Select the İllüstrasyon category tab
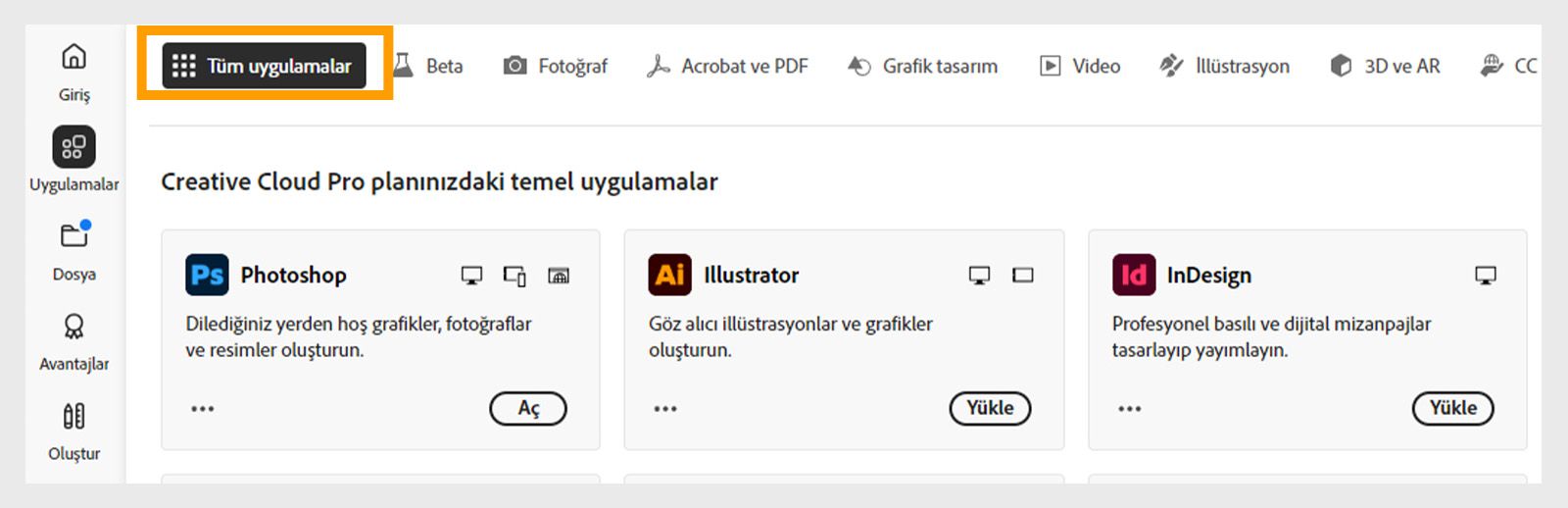The width and height of the screenshot is (1568, 508). click(1224, 66)
